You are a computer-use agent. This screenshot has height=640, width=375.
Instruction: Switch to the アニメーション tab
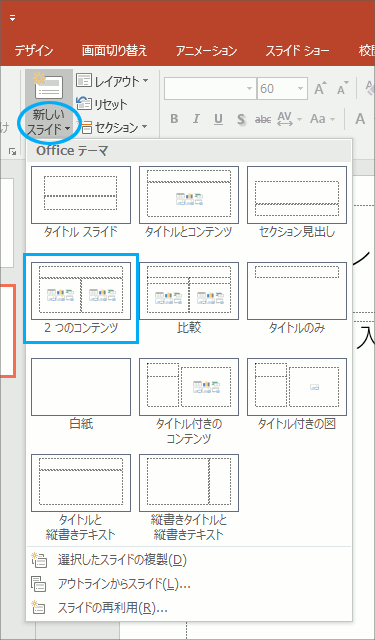click(206, 51)
